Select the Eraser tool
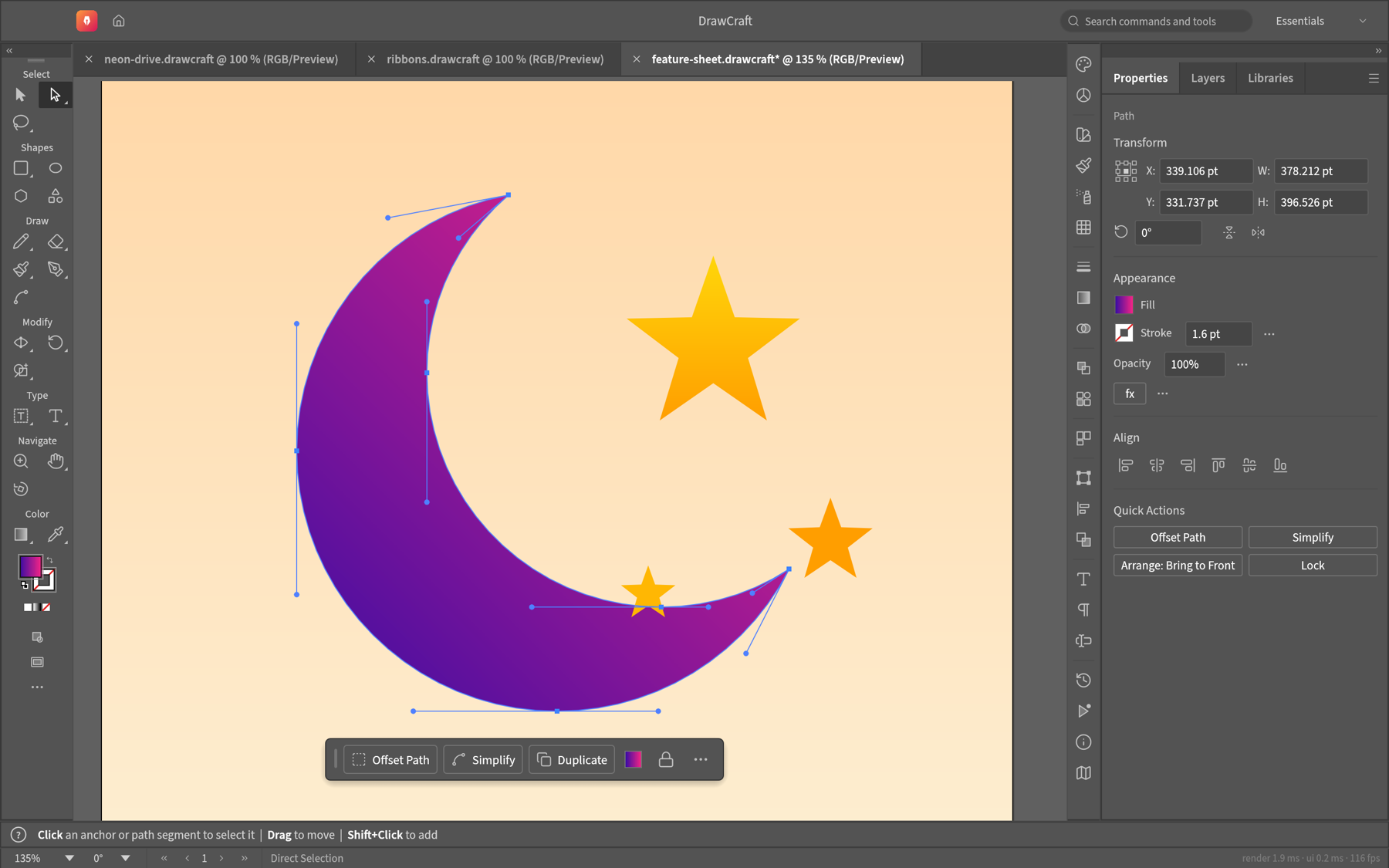 tap(56, 241)
